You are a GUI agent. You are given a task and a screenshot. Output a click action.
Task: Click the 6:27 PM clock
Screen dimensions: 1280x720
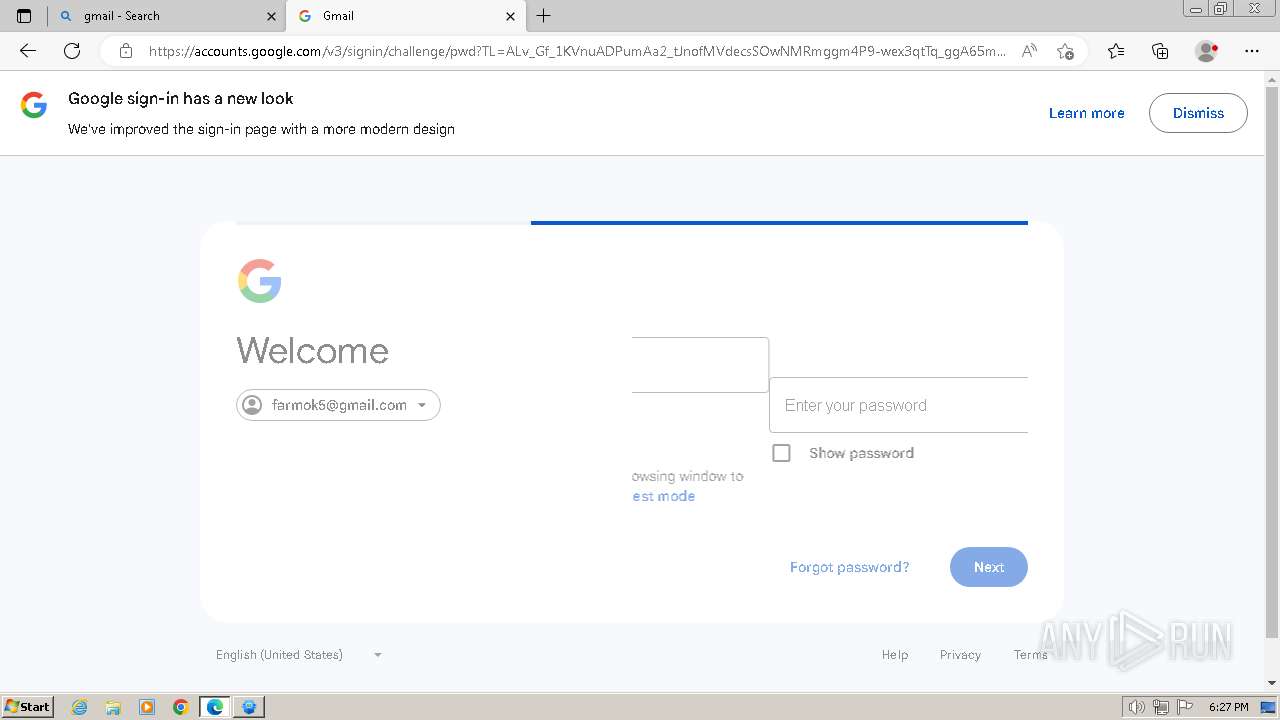[1228, 707]
